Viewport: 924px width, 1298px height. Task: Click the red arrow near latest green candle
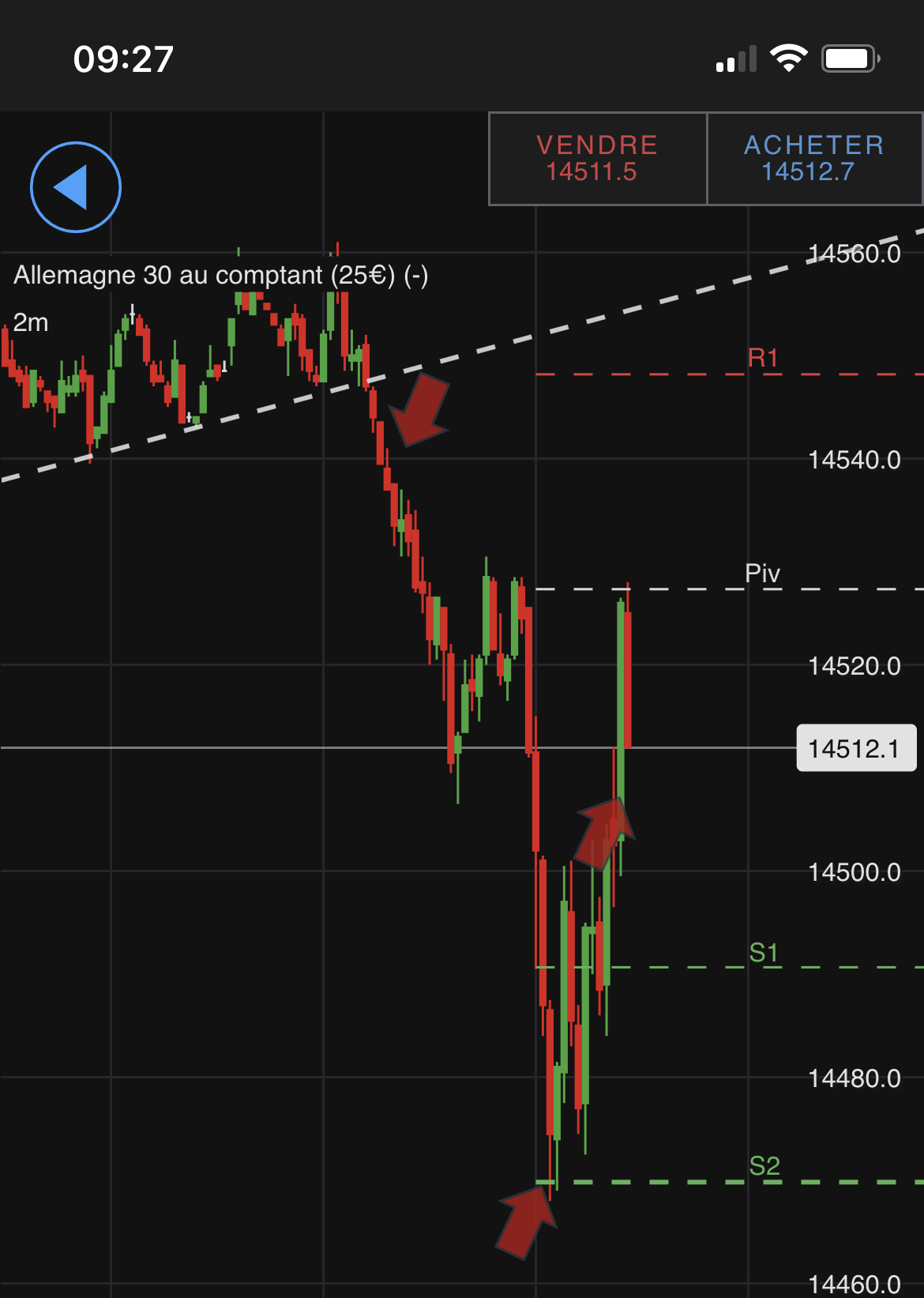tap(604, 833)
